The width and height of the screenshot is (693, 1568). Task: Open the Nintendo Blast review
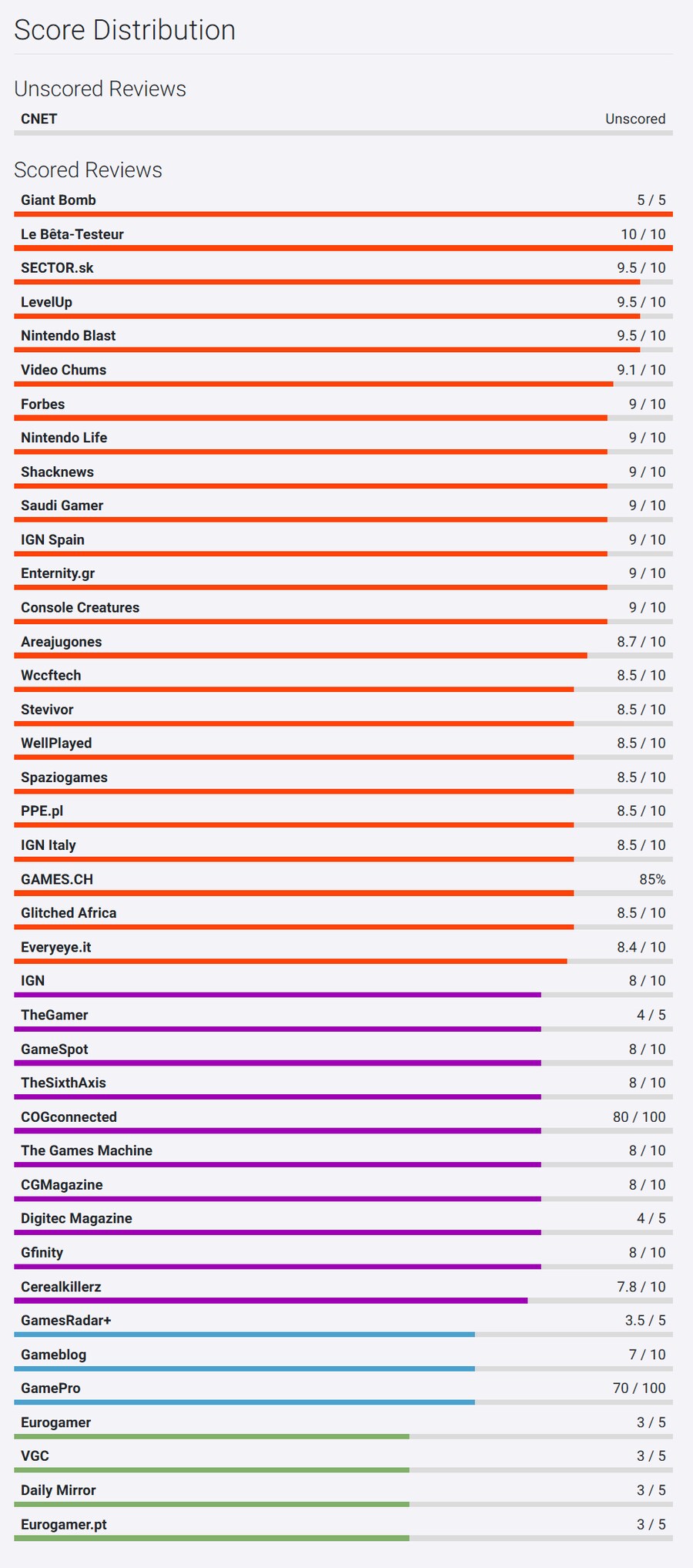point(69,336)
